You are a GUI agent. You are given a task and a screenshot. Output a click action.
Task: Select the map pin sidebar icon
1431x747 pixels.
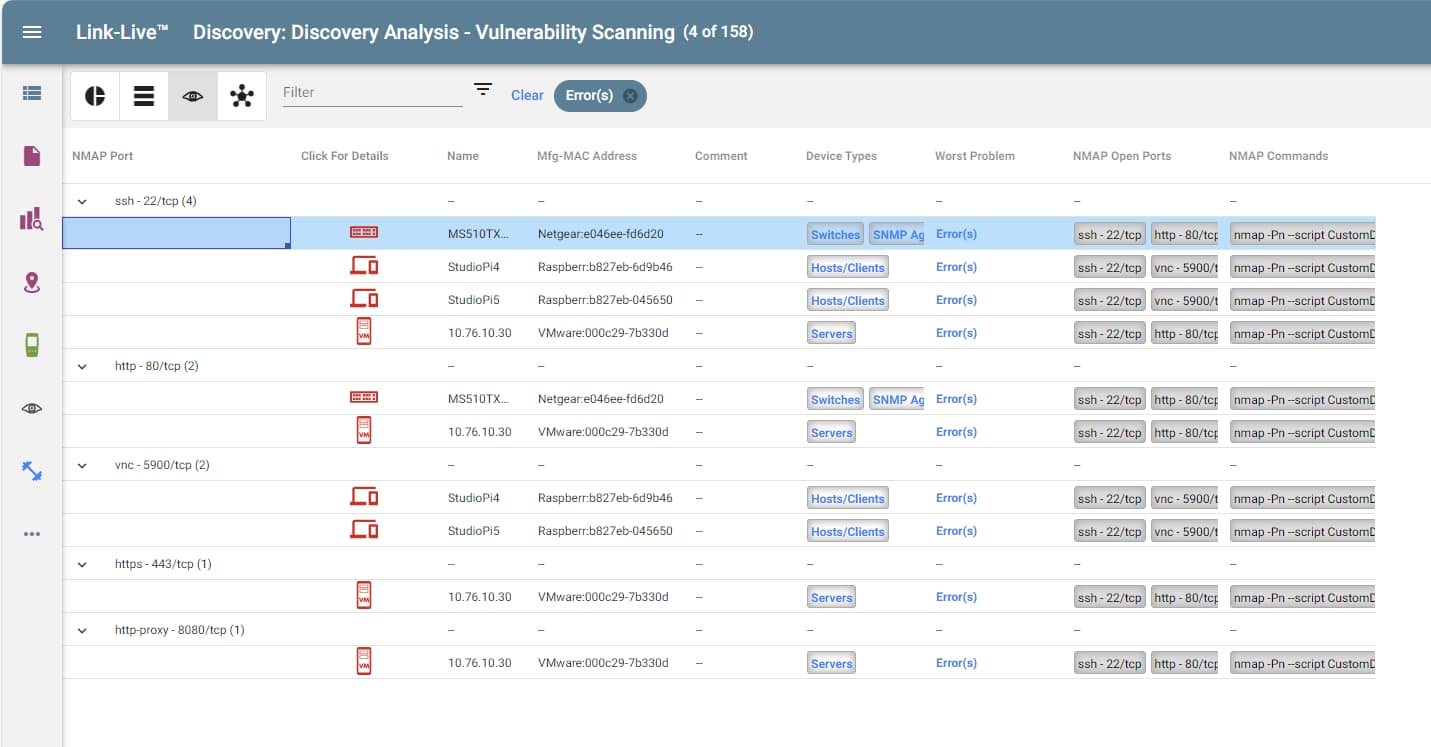tap(30, 283)
